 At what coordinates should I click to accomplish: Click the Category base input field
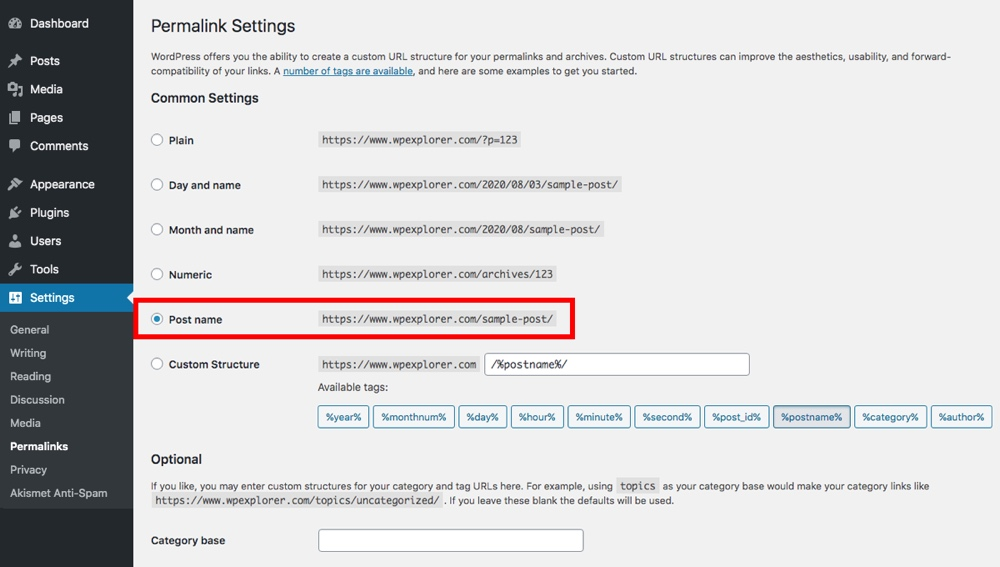pos(450,541)
